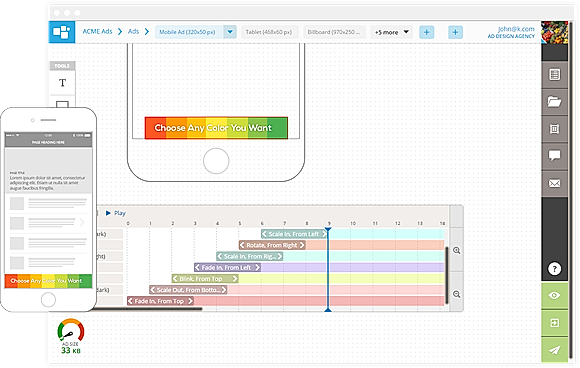The width and height of the screenshot is (580, 368).
Task: Click the AD DESIGN AGENCY label
Action: (x=511, y=36)
